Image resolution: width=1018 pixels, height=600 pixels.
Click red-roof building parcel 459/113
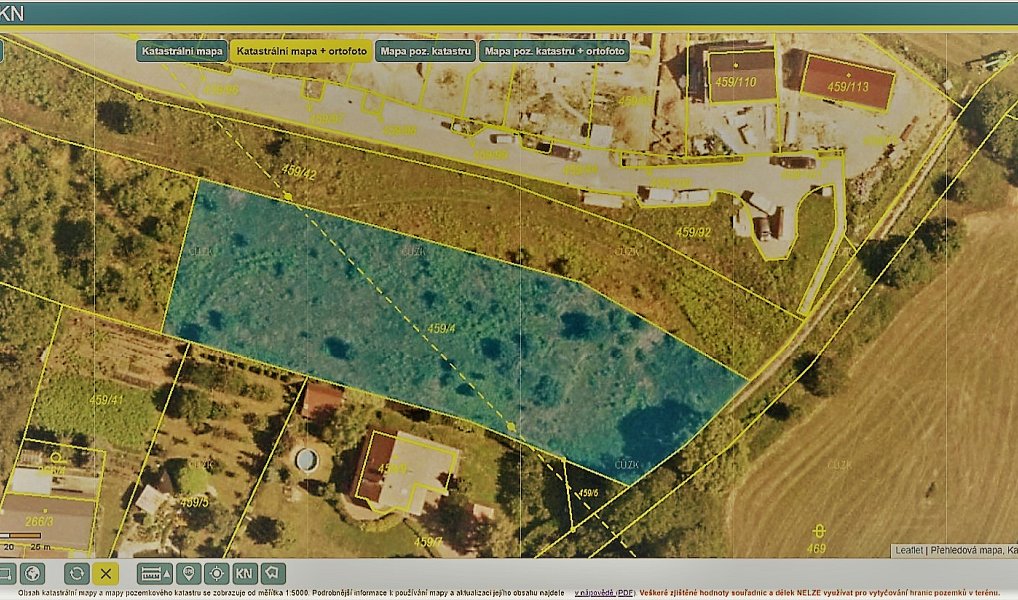pyautogui.click(x=848, y=86)
